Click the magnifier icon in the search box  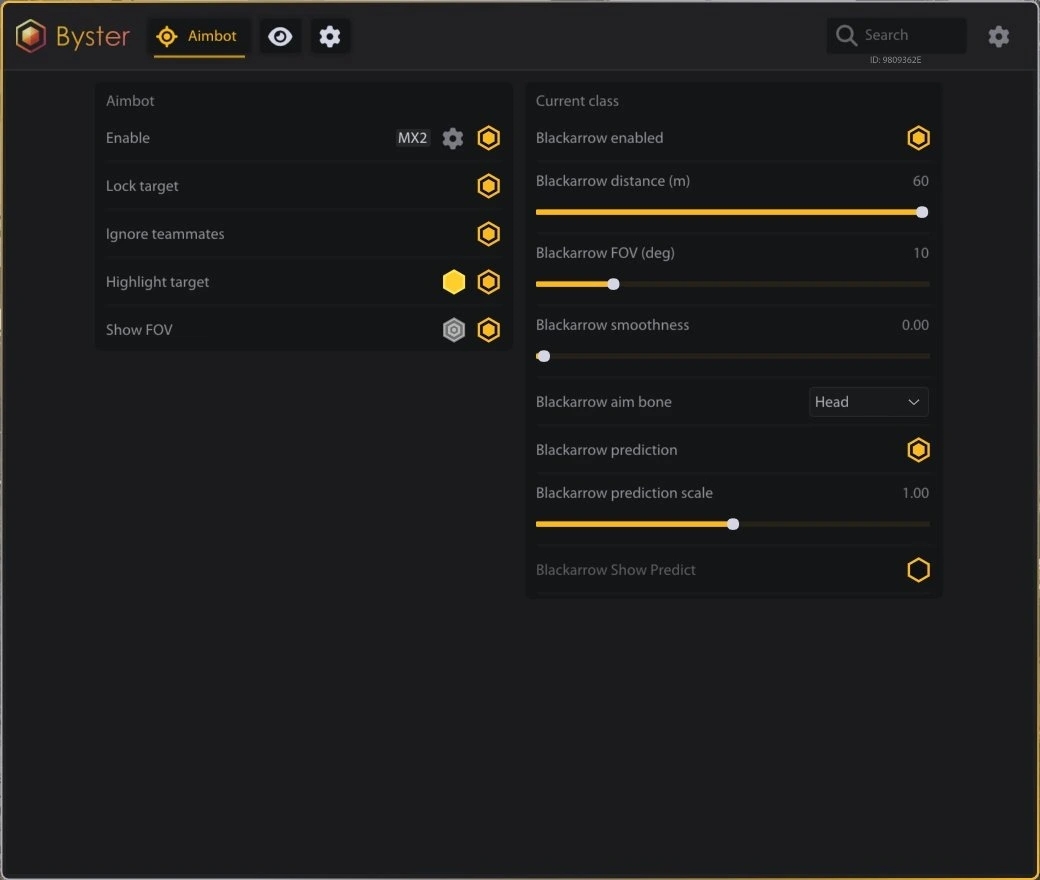coord(846,35)
